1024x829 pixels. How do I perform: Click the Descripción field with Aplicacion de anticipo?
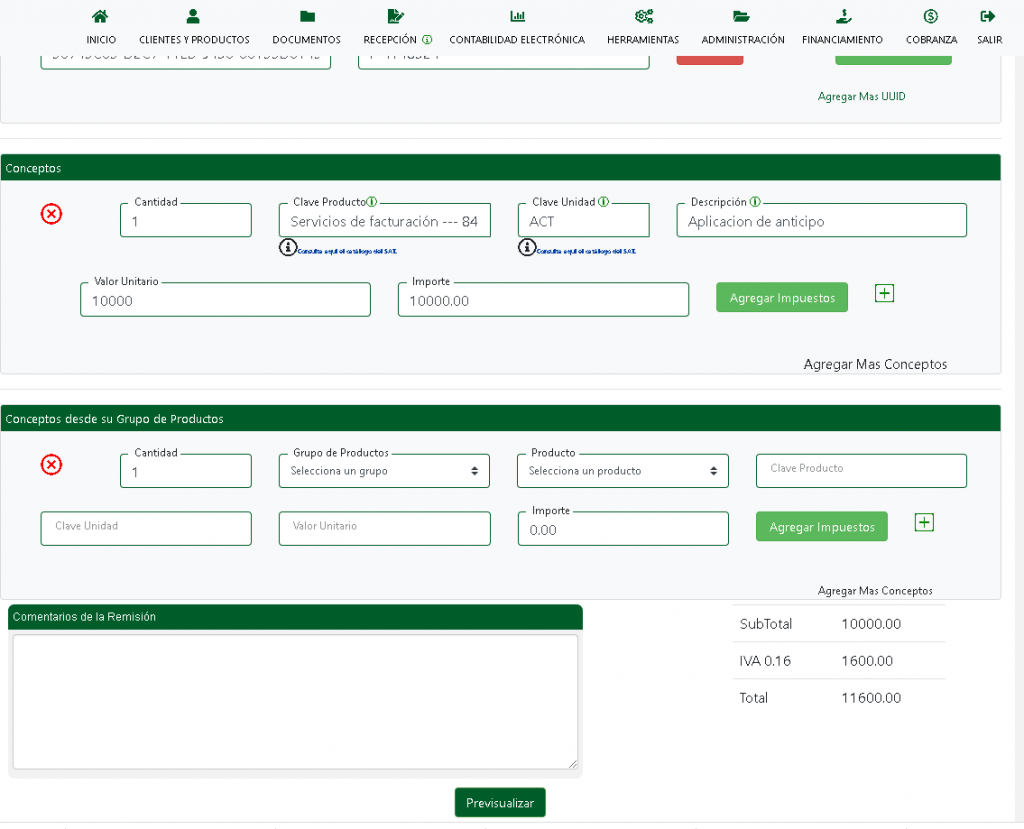pyautogui.click(x=821, y=221)
